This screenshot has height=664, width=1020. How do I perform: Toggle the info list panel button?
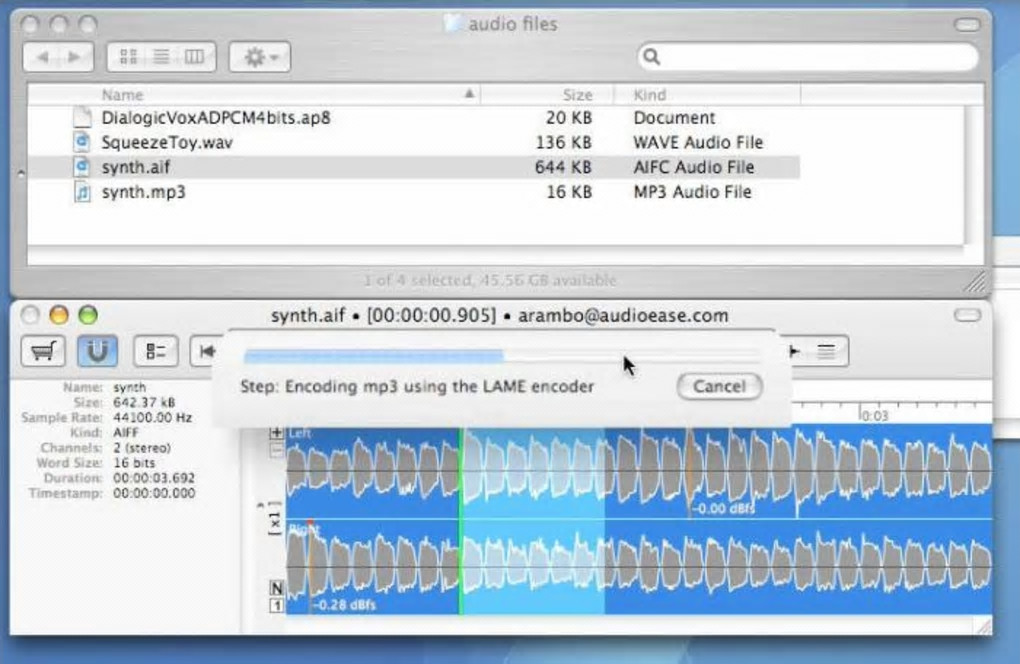tap(155, 351)
